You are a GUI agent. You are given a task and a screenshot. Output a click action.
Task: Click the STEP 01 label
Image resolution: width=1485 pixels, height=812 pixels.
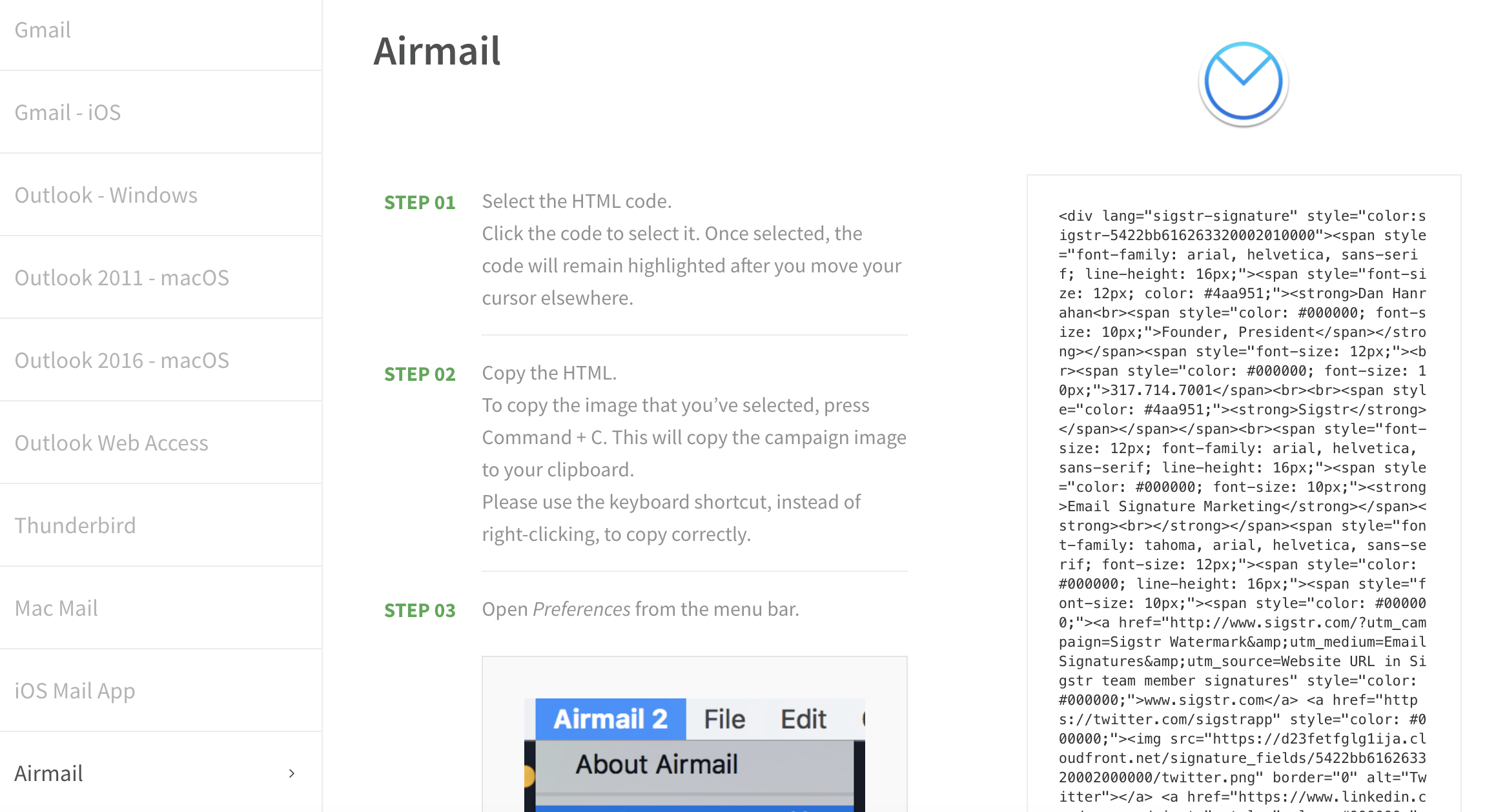click(420, 203)
